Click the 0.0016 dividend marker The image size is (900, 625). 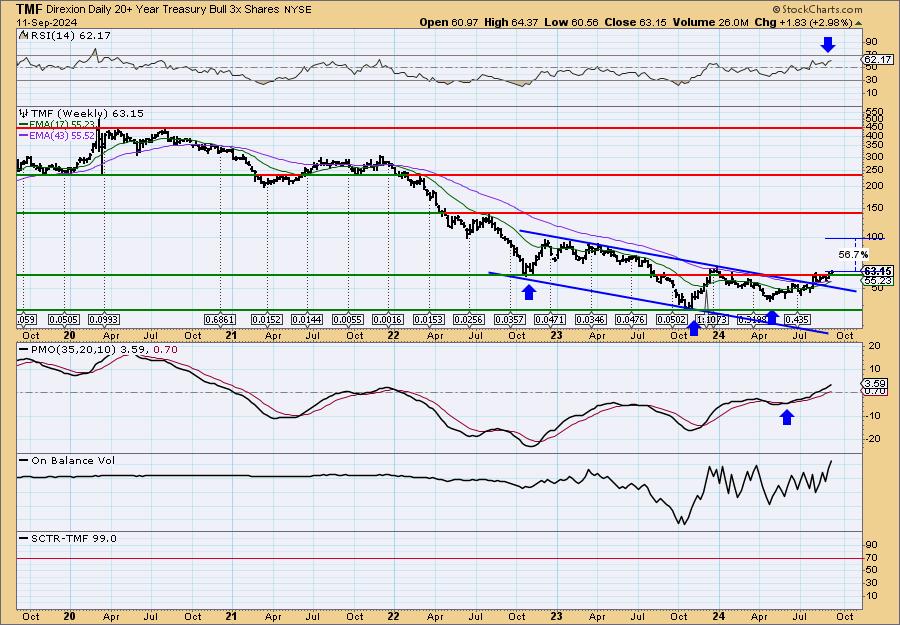tap(388, 319)
